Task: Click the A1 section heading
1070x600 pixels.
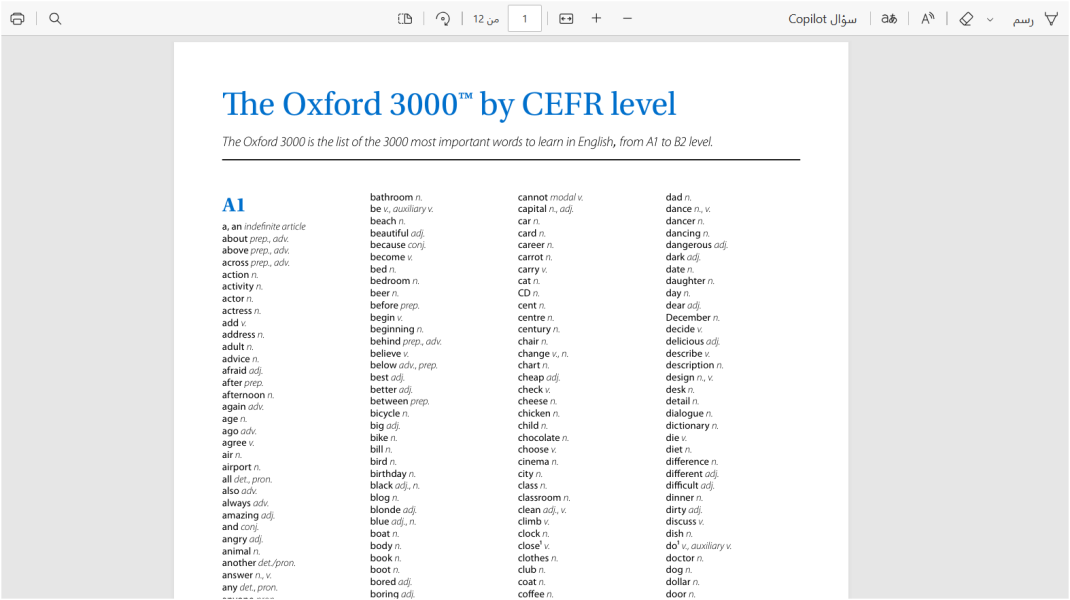Action: click(x=233, y=205)
